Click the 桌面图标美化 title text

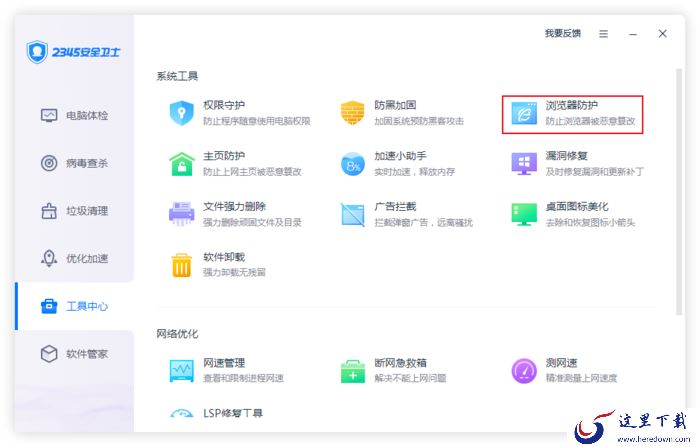(x=577, y=207)
